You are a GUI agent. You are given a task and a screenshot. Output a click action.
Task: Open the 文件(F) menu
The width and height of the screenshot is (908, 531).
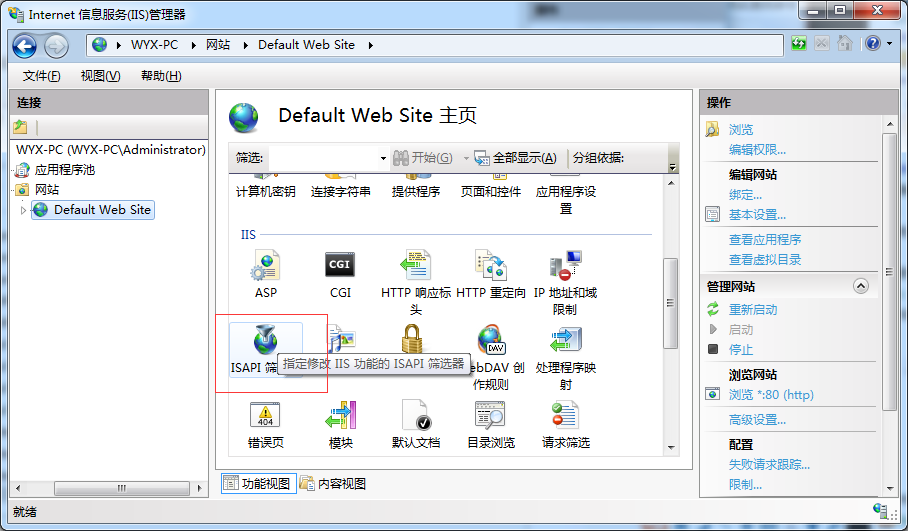(41, 76)
